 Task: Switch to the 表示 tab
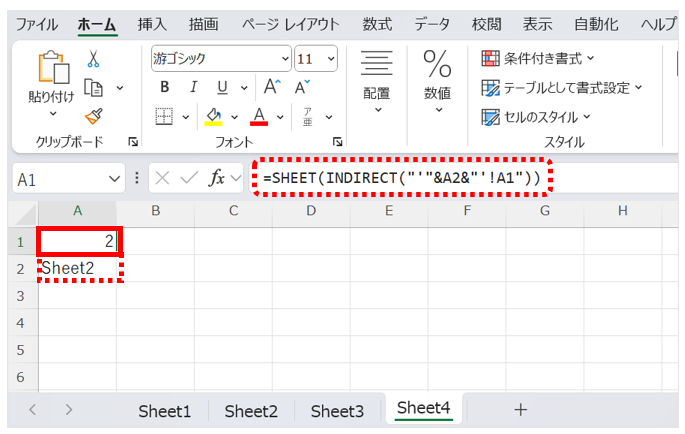[538, 24]
